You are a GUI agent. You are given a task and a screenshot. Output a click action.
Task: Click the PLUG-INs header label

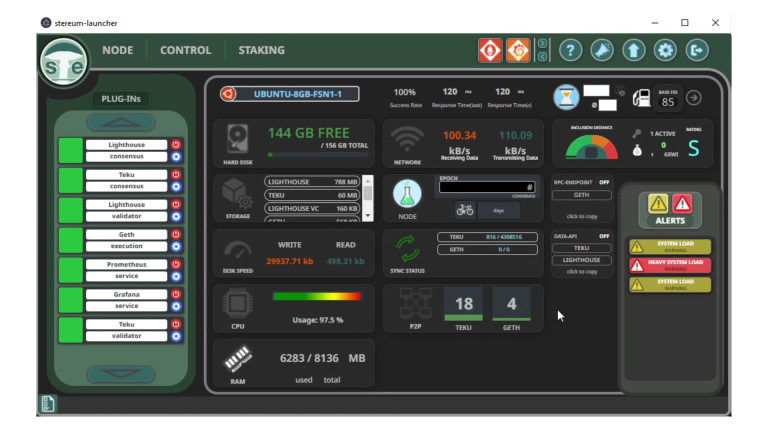point(121,99)
